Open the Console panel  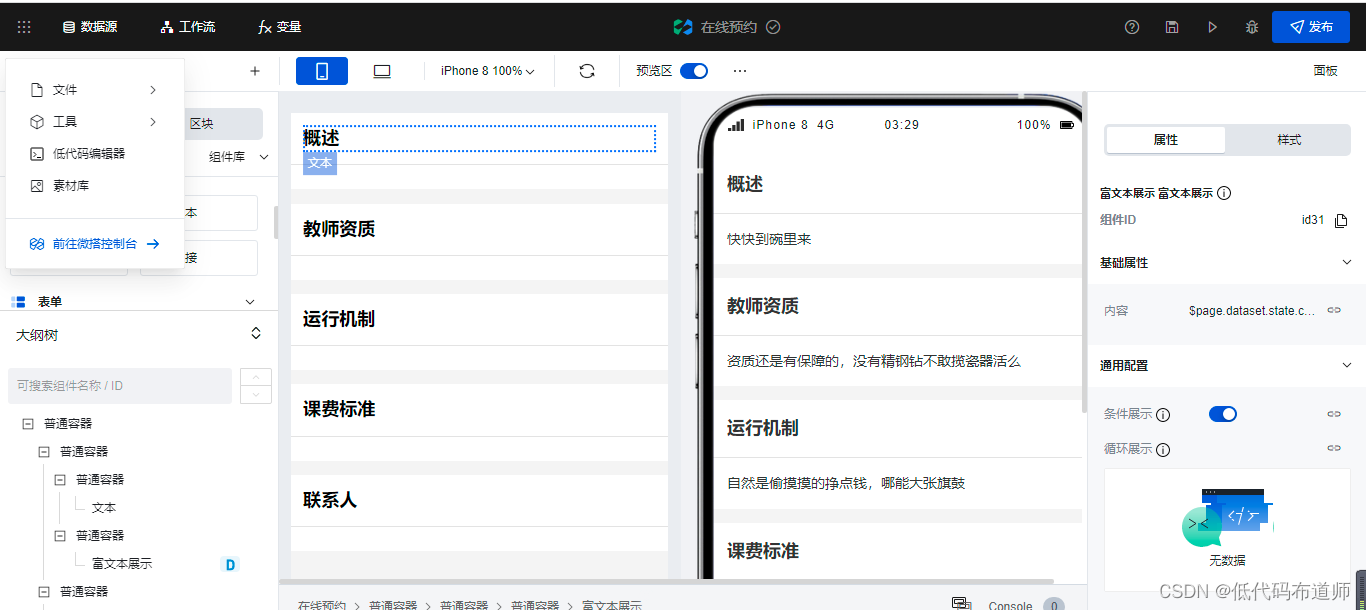click(1010, 605)
